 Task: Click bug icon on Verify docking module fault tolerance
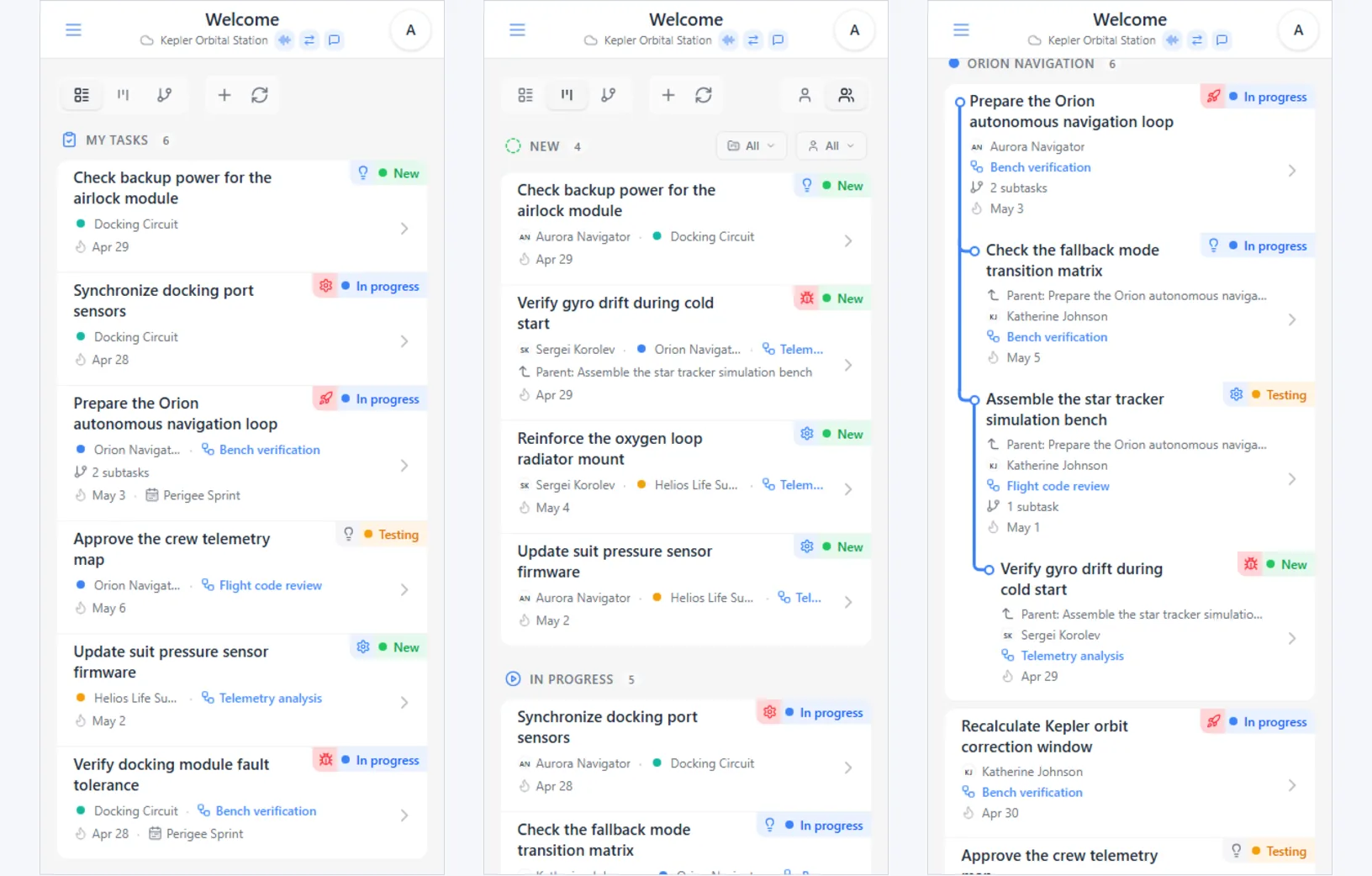325,760
